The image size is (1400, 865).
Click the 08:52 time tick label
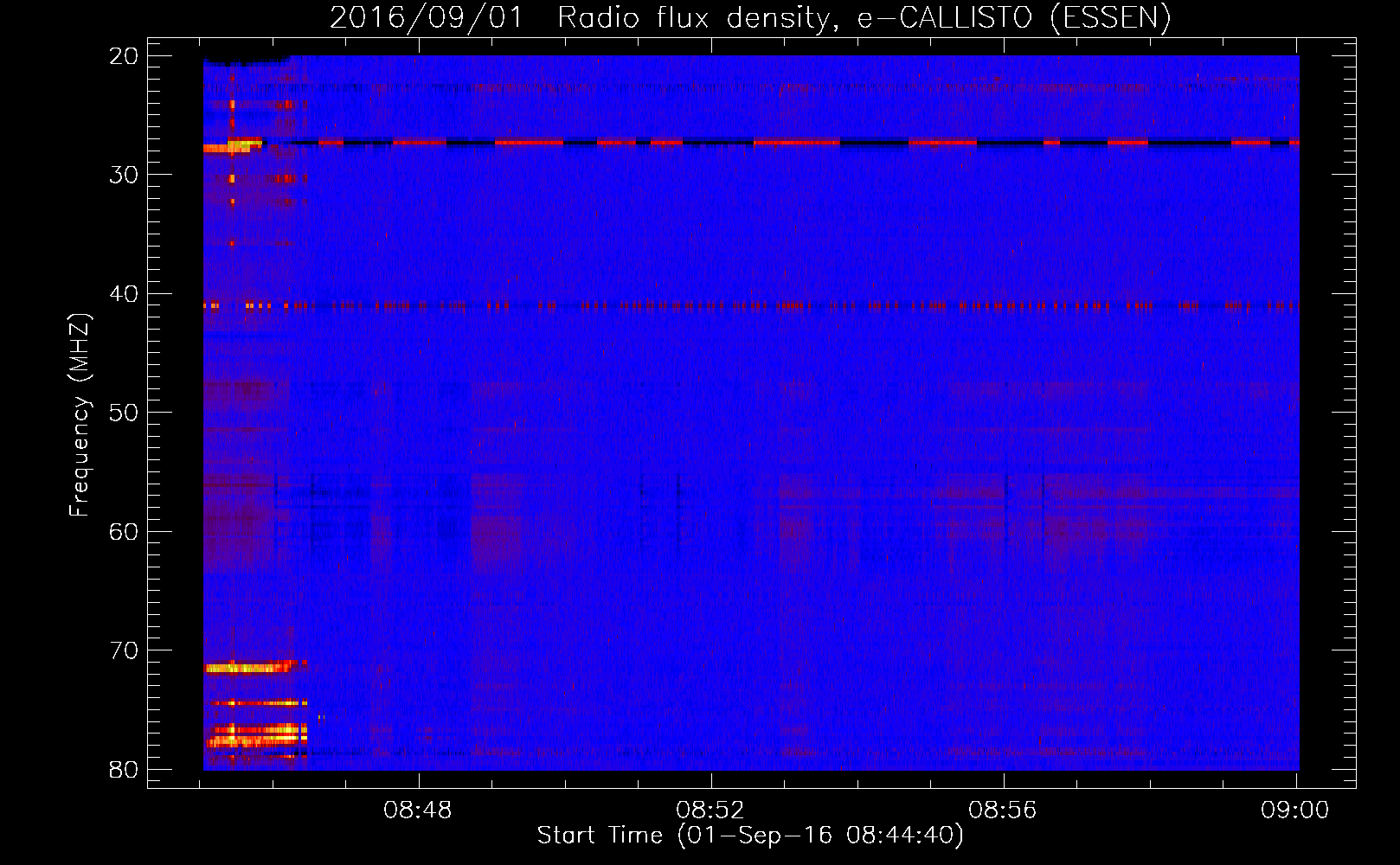[x=710, y=811]
